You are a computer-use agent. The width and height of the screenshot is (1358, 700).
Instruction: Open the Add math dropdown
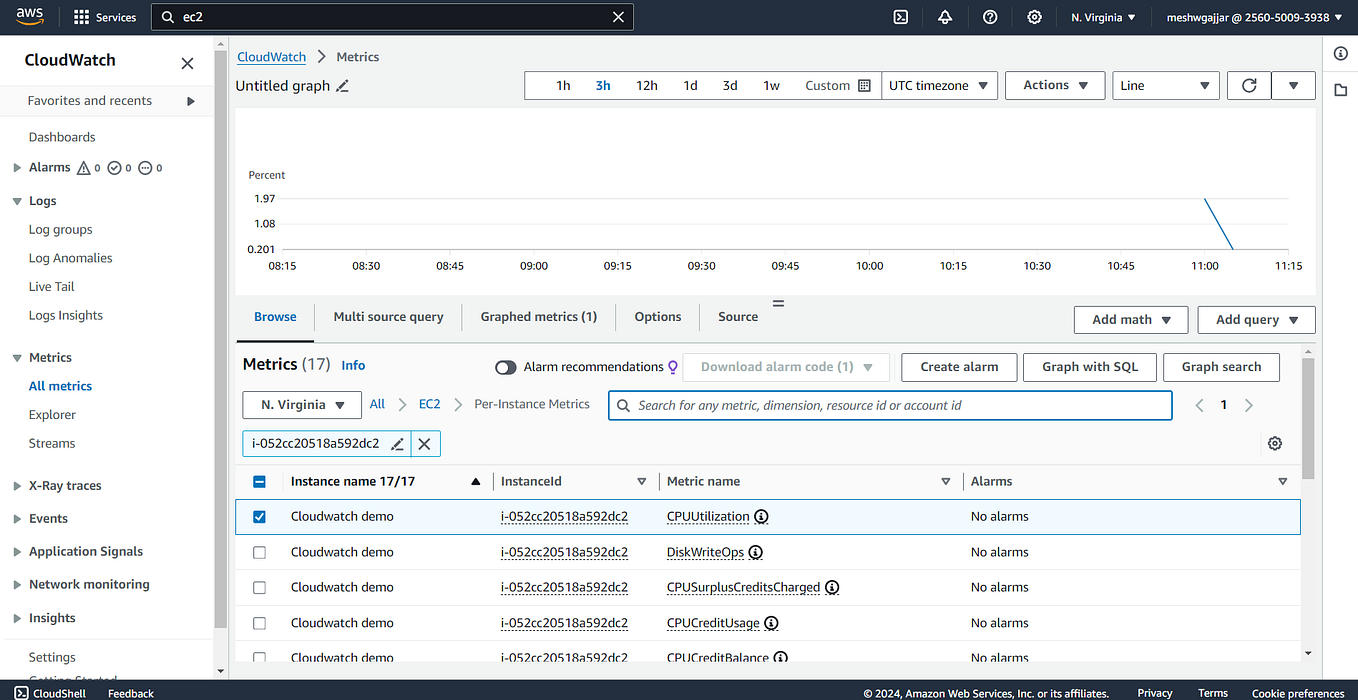(x=1131, y=320)
